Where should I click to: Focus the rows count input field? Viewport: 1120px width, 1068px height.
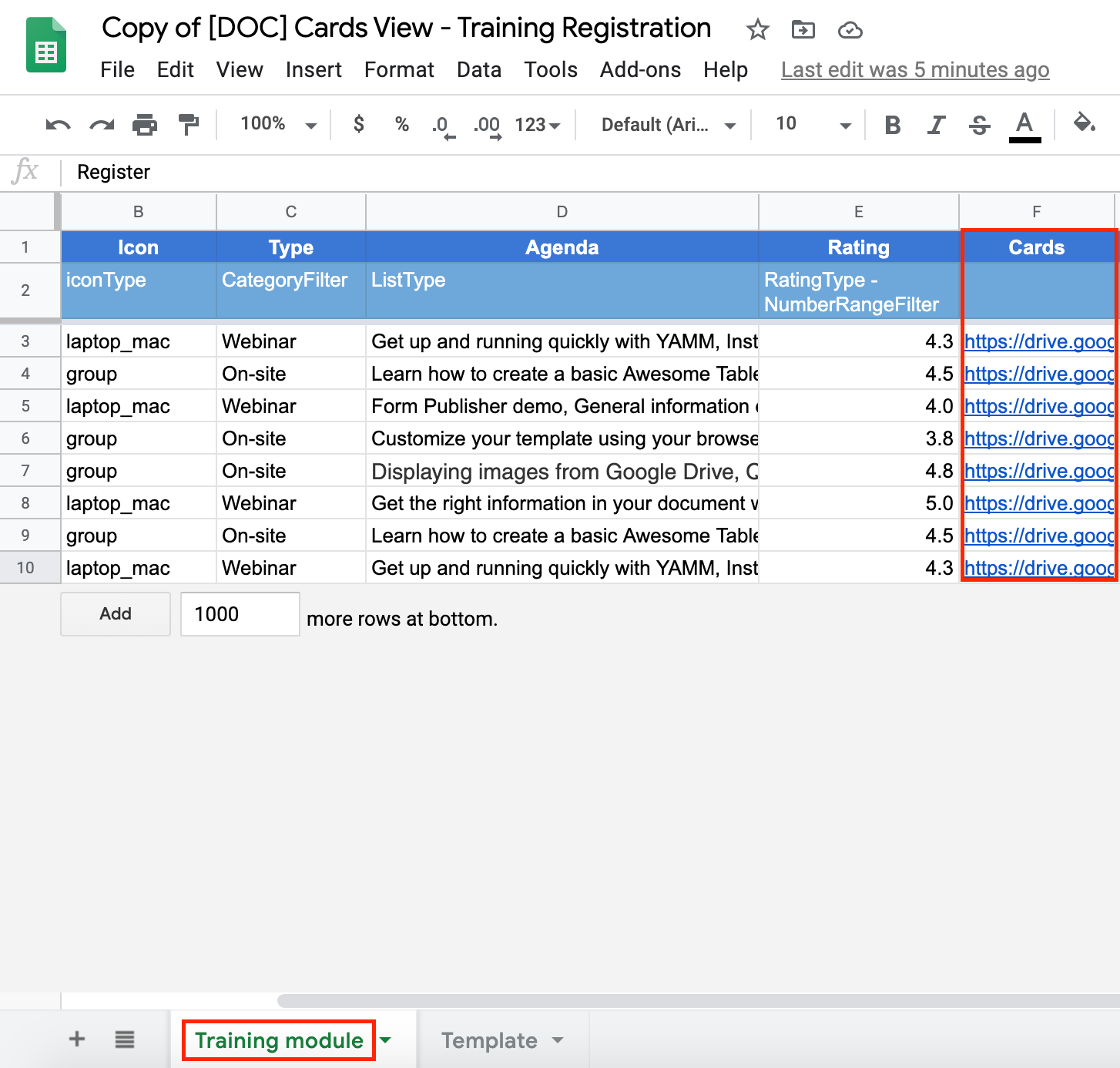pos(240,614)
